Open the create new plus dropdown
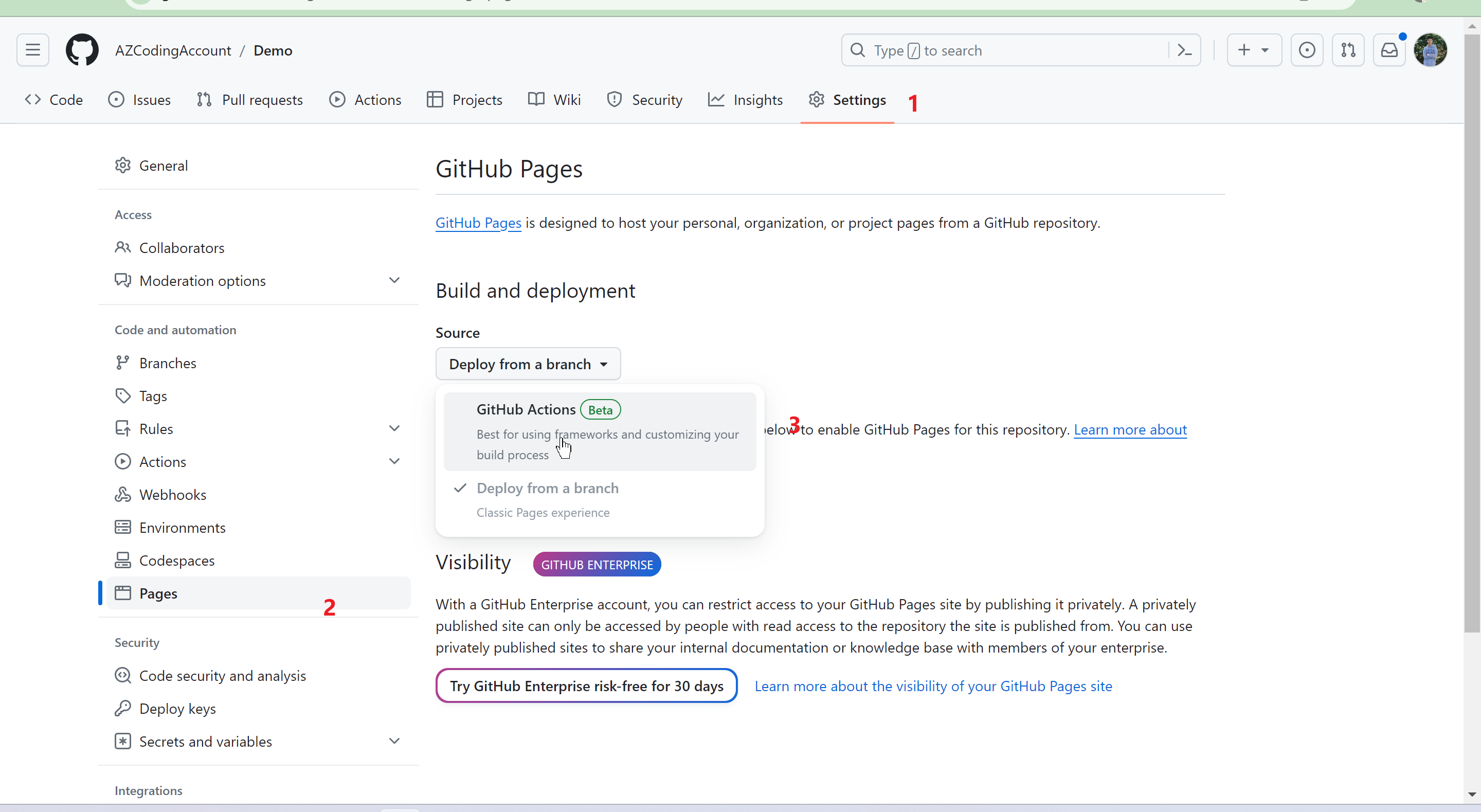 [1253, 50]
